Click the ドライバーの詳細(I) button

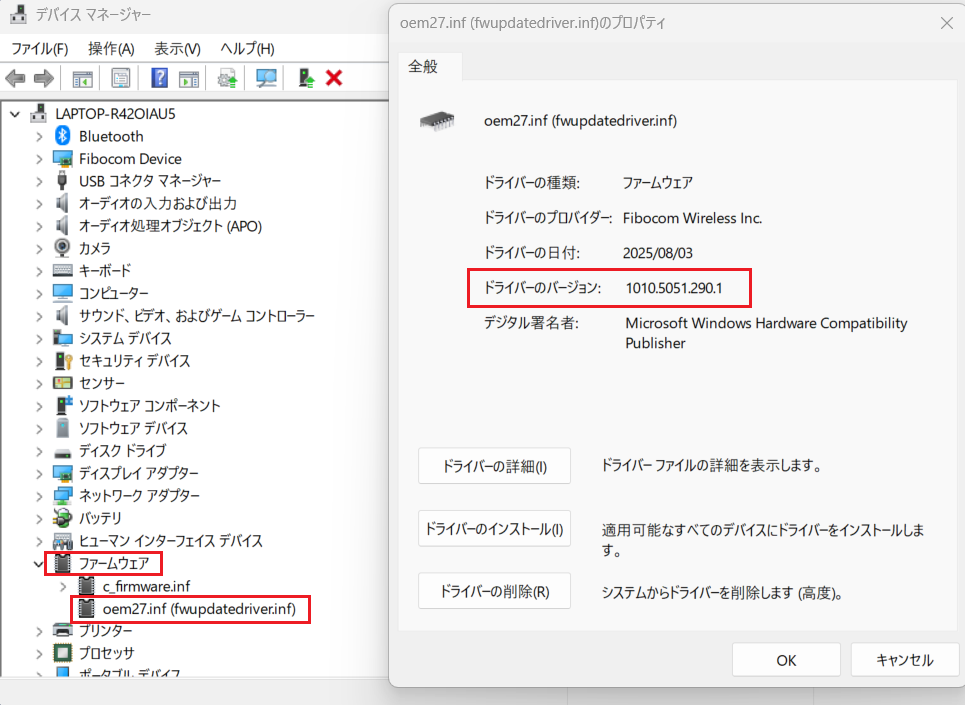(494, 466)
